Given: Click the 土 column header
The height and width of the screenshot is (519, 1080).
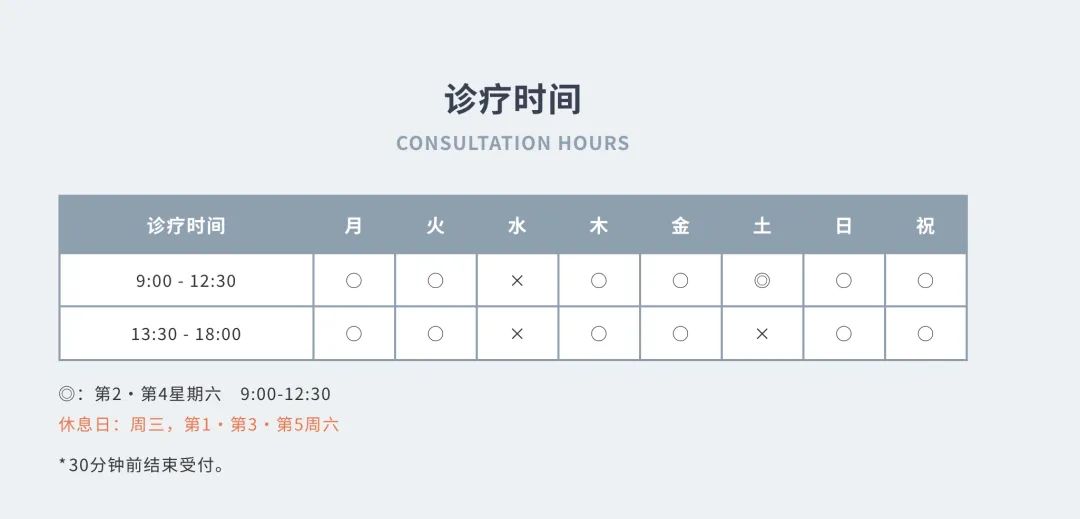Looking at the screenshot, I should tap(762, 226).
